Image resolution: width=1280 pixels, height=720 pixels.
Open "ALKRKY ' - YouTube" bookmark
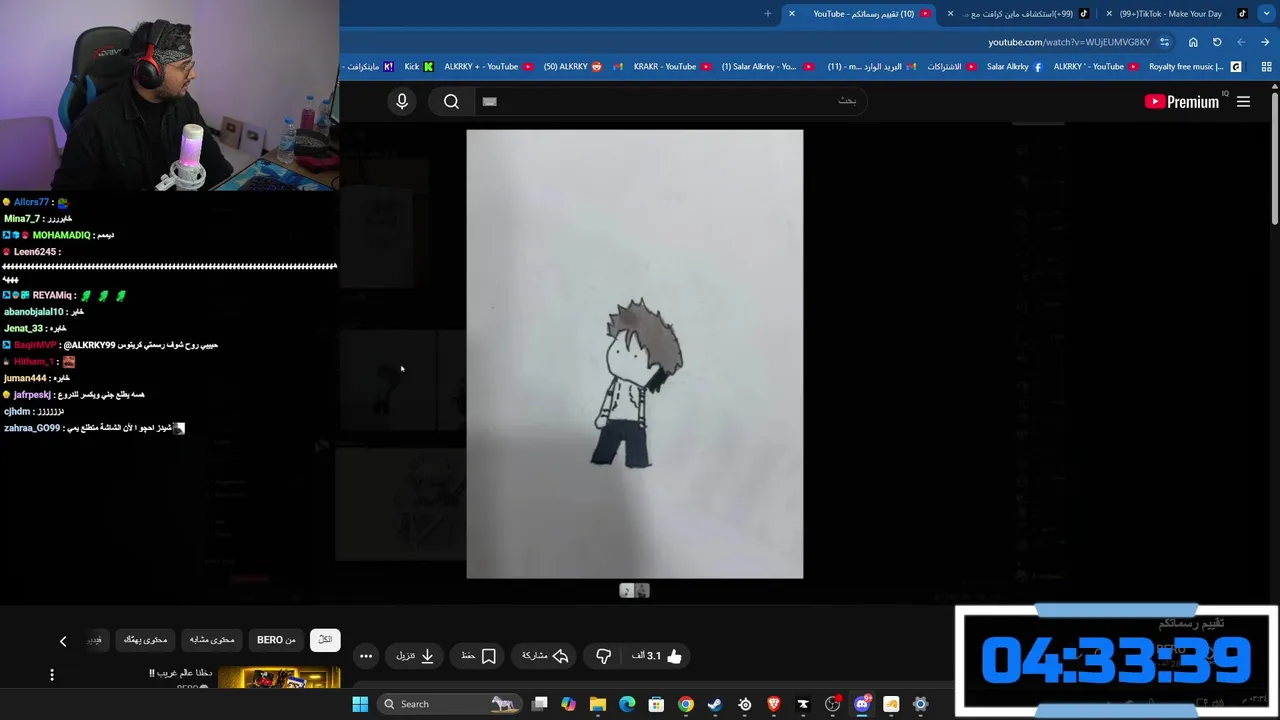click(1095, 67)
